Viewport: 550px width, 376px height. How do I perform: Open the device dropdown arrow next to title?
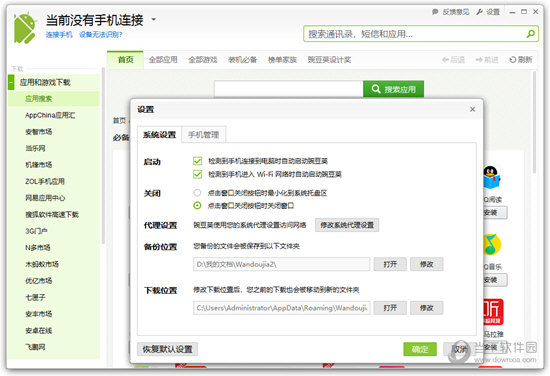[153, 19]
